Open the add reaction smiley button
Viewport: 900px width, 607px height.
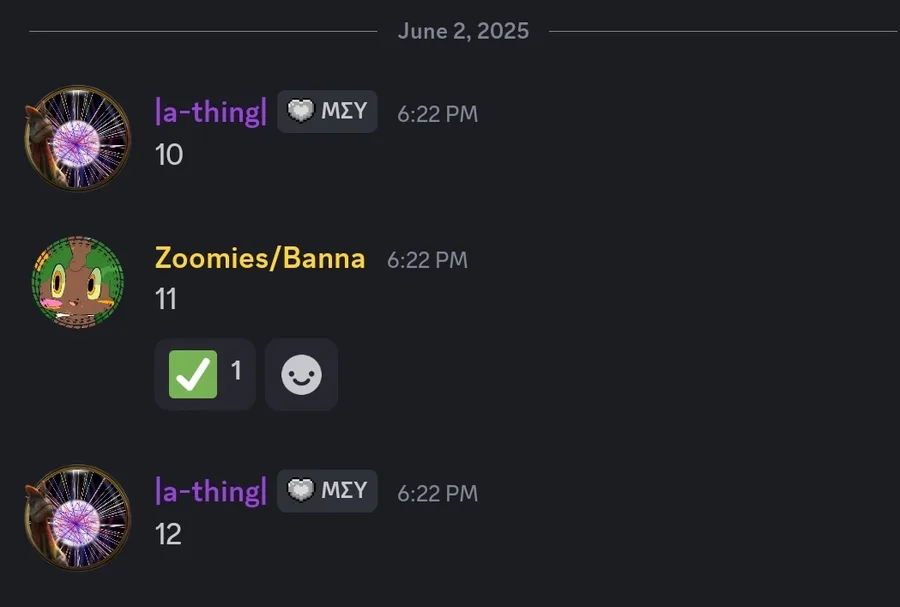coord(301,374)
